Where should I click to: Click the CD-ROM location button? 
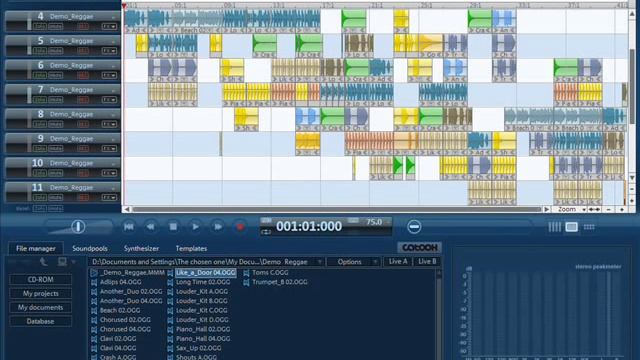tap(40, 280)
